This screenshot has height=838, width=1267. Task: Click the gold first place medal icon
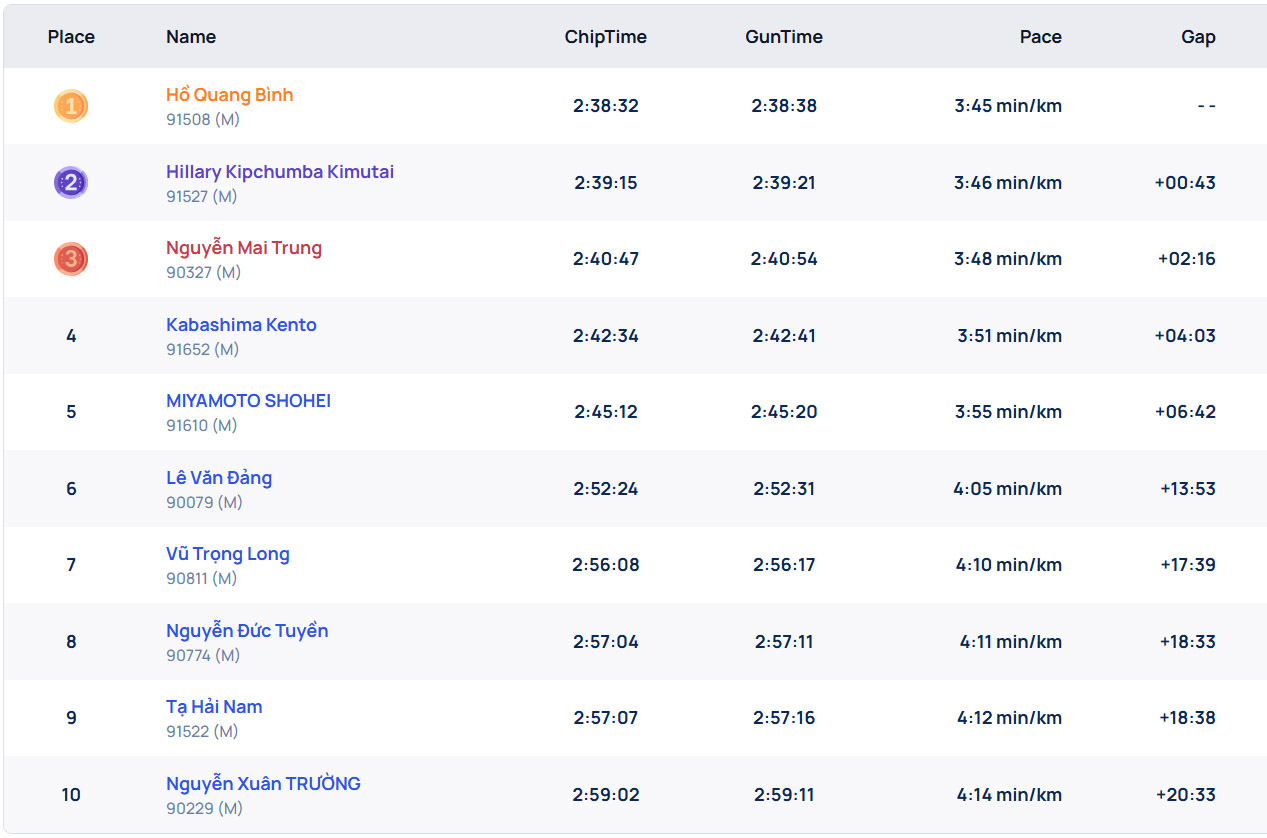point(71,106)
